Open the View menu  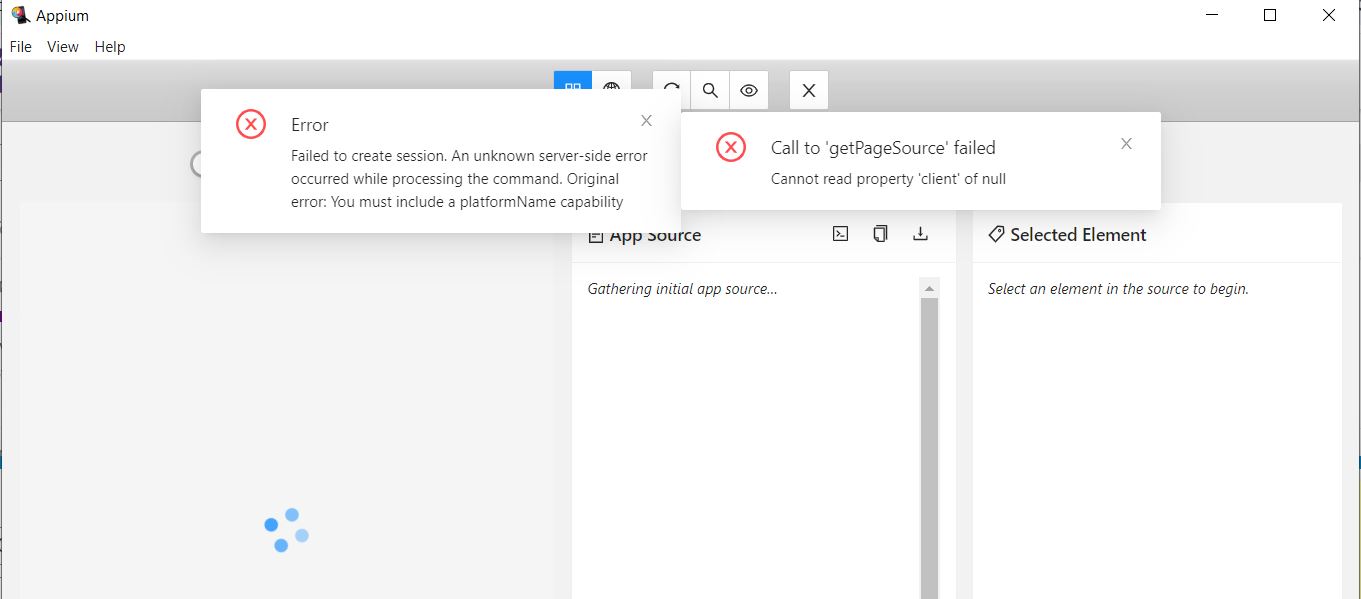click(x=62, y=46)
